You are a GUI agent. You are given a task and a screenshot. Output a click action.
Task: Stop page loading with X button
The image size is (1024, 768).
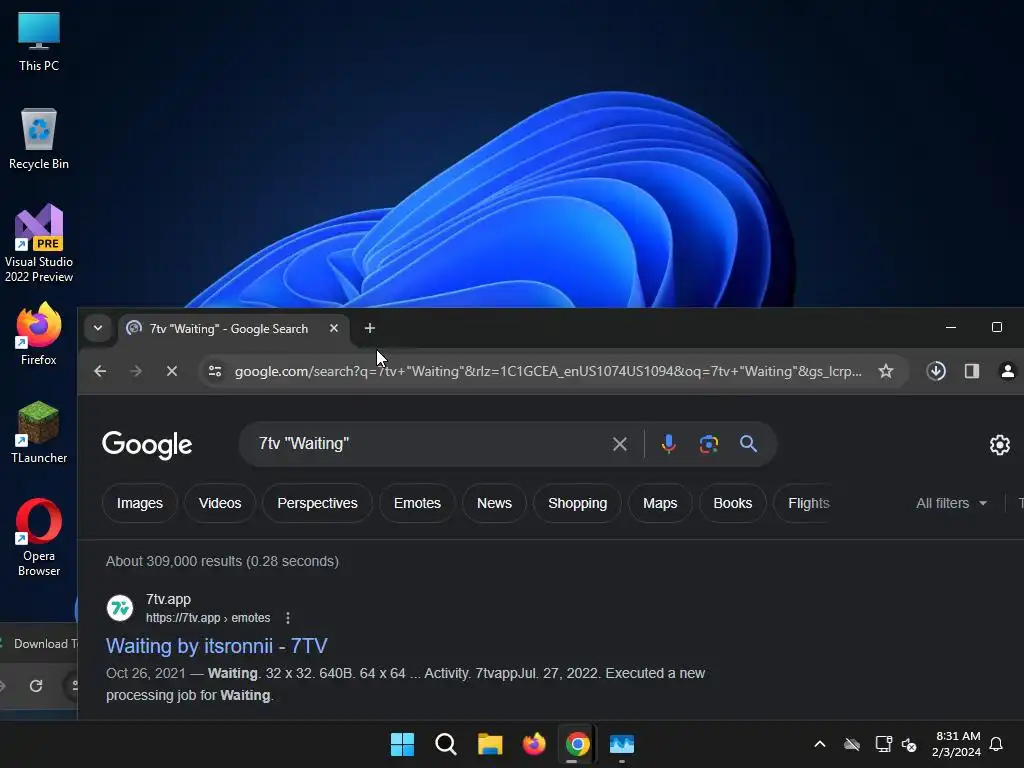click(x=172, y=371)
